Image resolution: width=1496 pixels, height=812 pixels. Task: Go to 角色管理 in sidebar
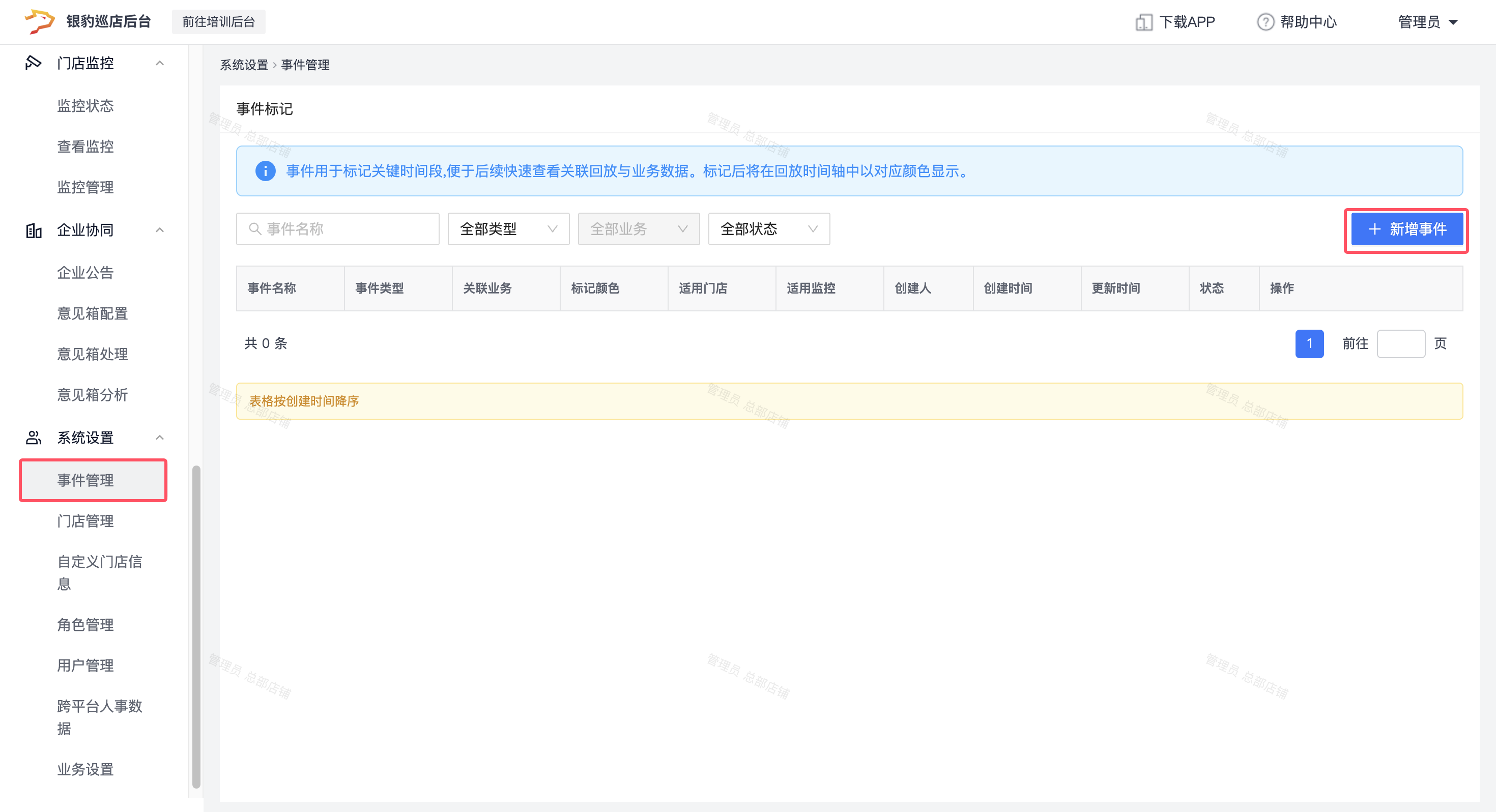coord(85,624)
